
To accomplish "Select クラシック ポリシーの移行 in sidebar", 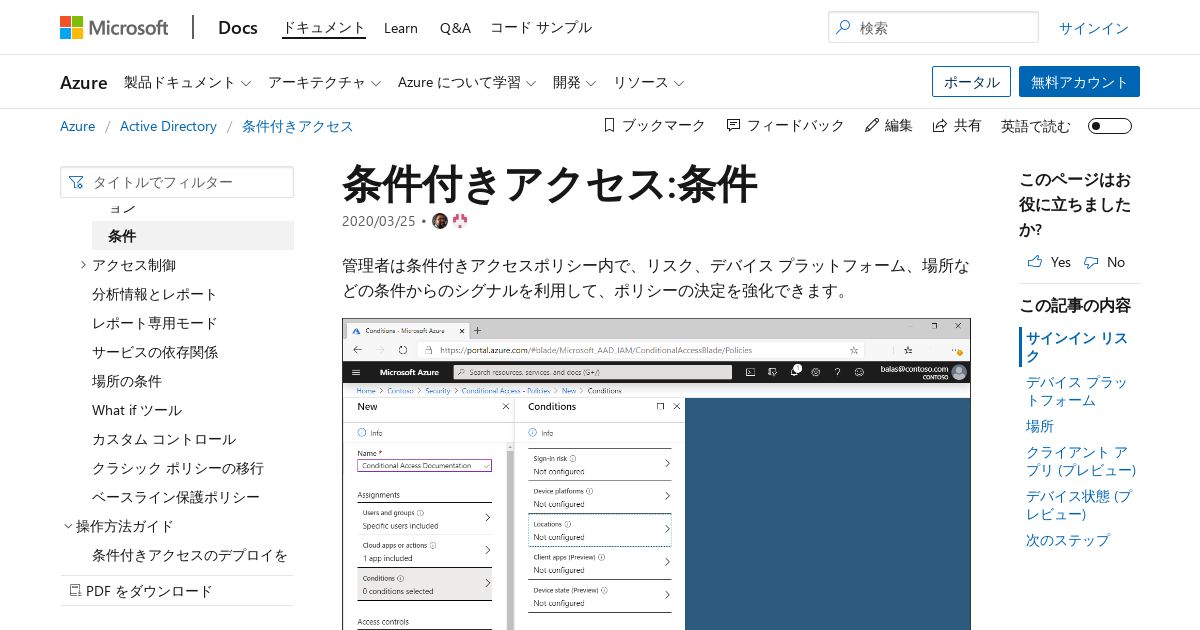I will click(x=178, y=468).
